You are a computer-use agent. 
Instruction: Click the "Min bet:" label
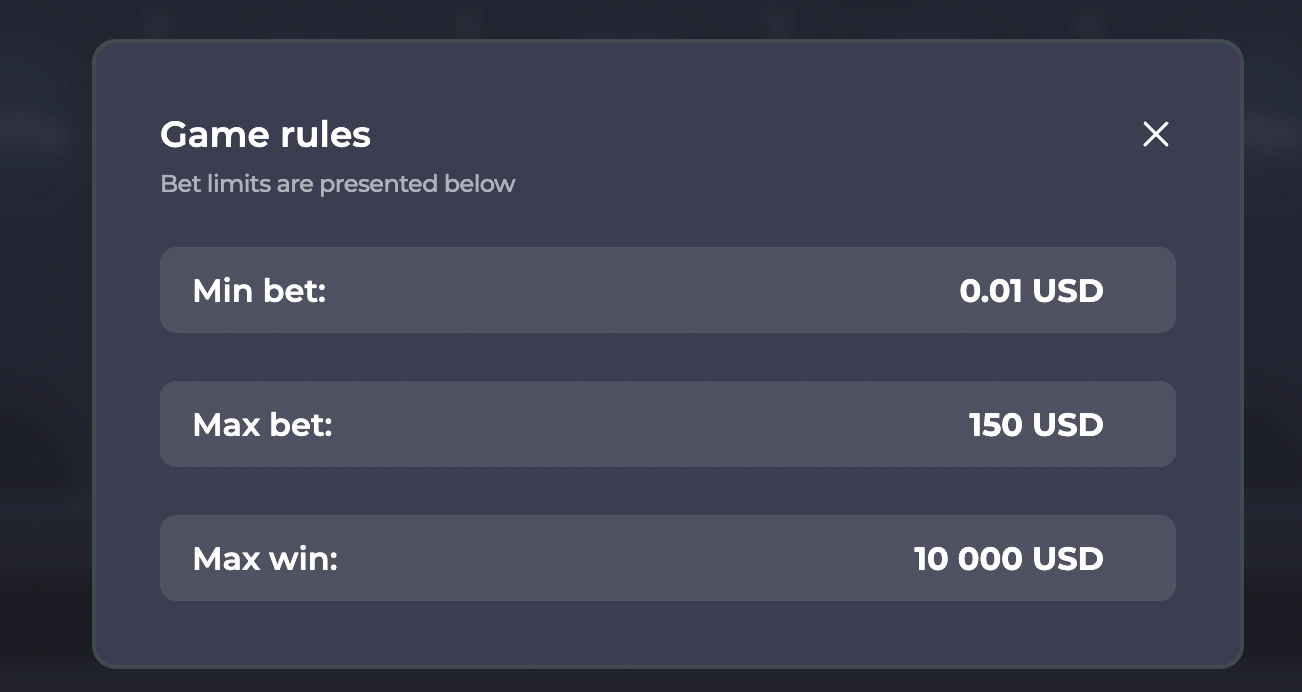click(260, 291)
